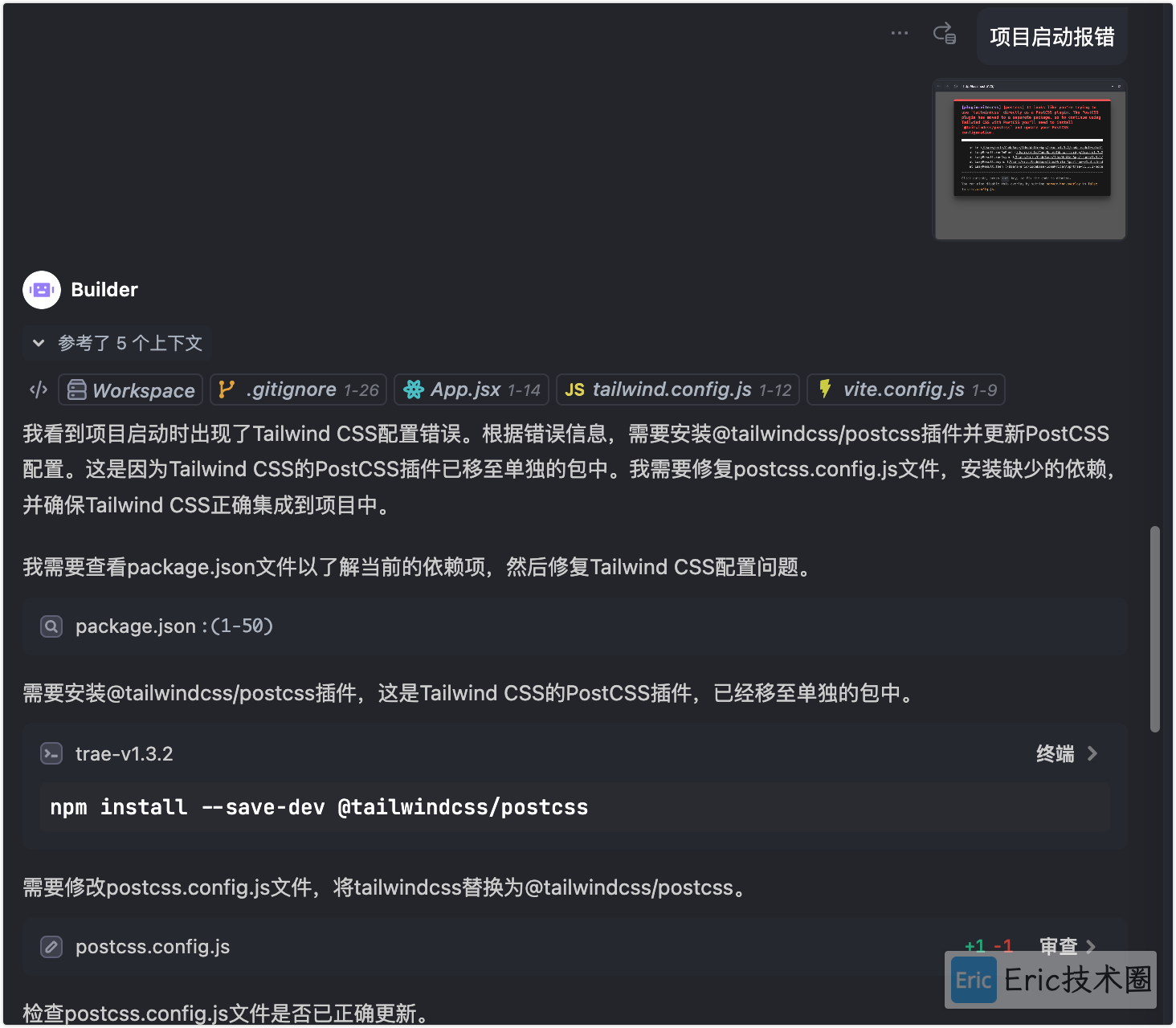Image resolution: width=1176 pixels, height=1028 pixels.
Task: Click the code brackets context icon
Action: tap(39, 390)
